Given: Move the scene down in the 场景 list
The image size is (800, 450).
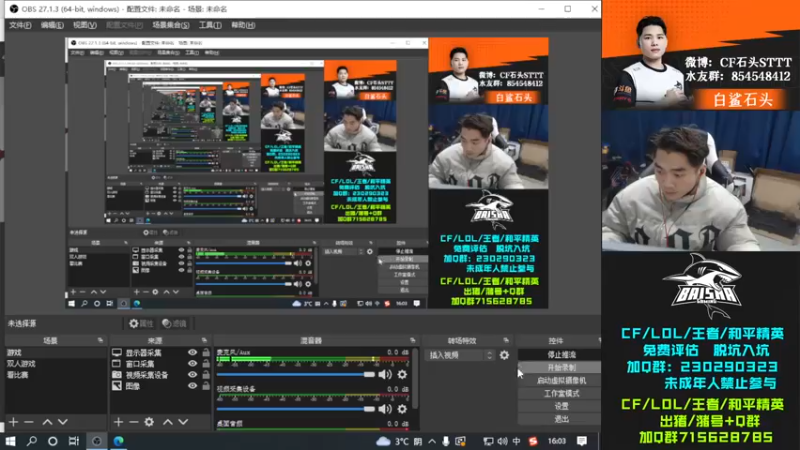Looking at the screenshot, I should click(62, 422).
